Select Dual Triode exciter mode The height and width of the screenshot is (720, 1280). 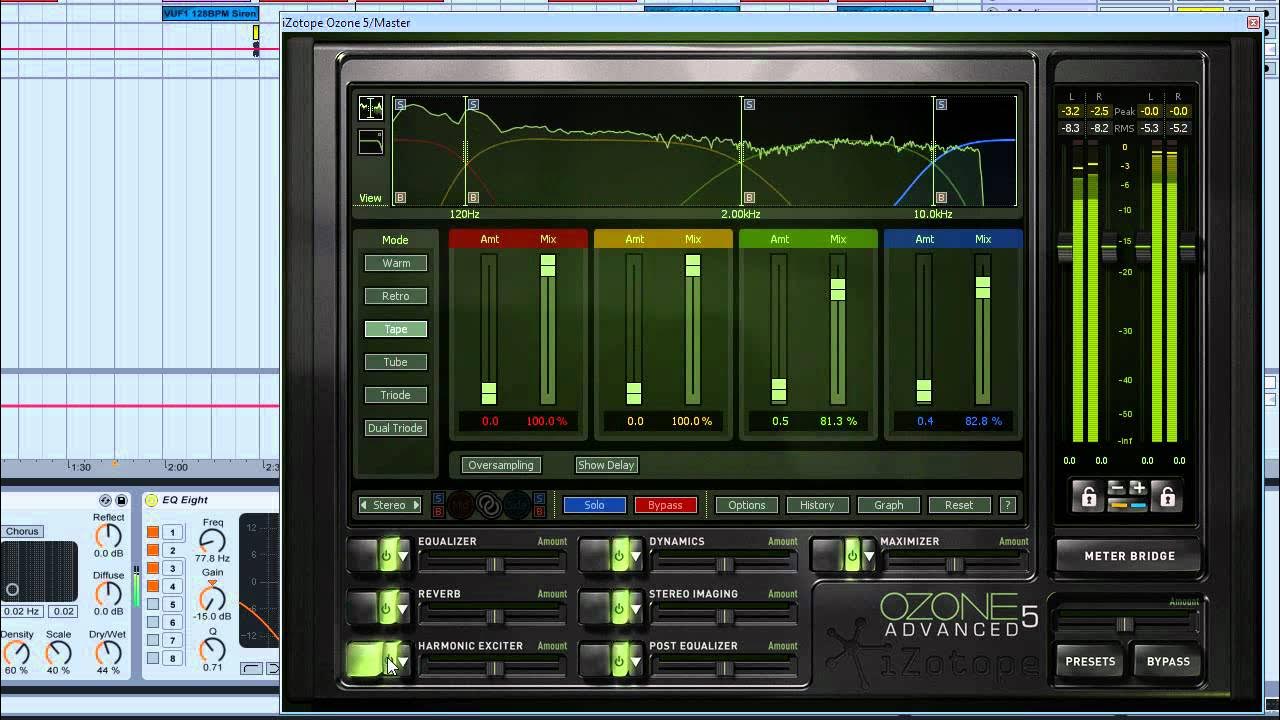396,428
